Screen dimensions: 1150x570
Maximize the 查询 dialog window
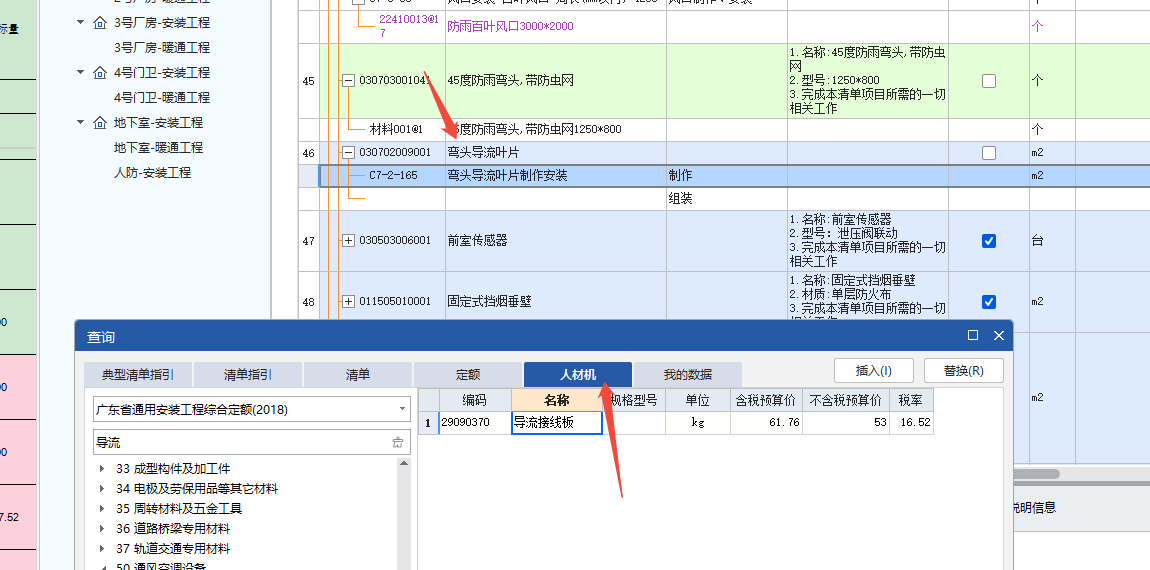[973, 335]
